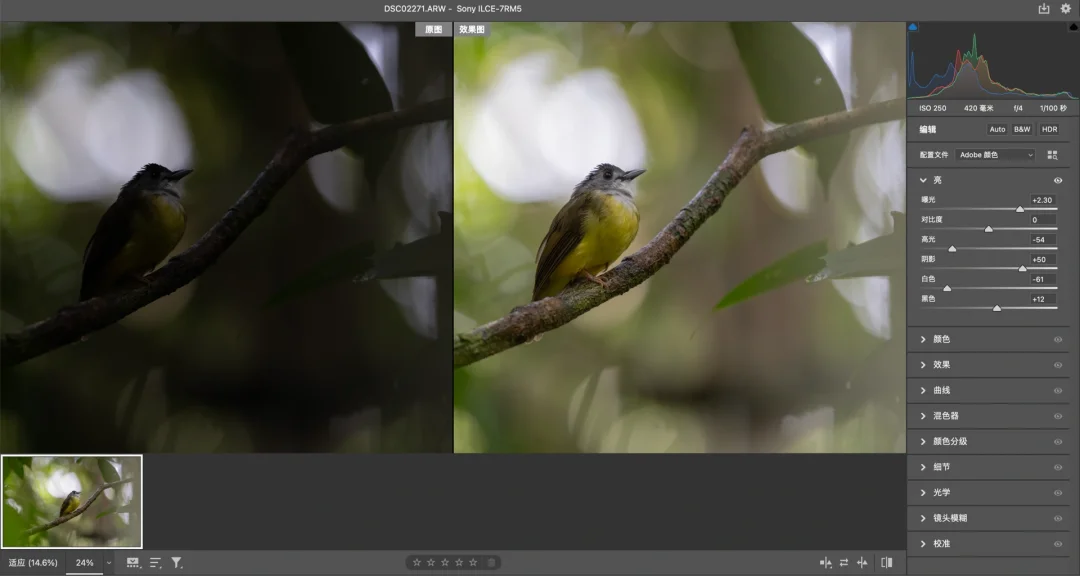This screenshot has height=576, width=1080.
Task: Select the bird photo filmstrip thumbnail
Action: [72, 501]
